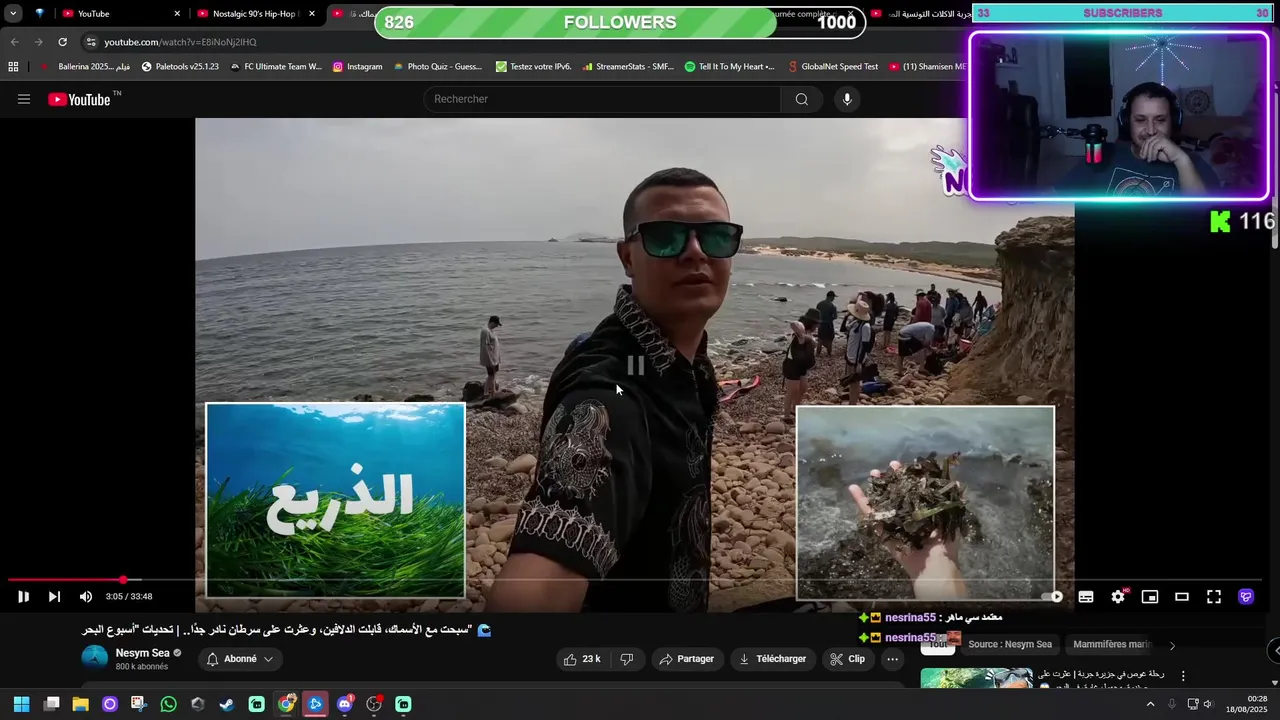Open the Instagram bookmark
The width and height of the screenshot is (1280, 720).
point(357,67)
